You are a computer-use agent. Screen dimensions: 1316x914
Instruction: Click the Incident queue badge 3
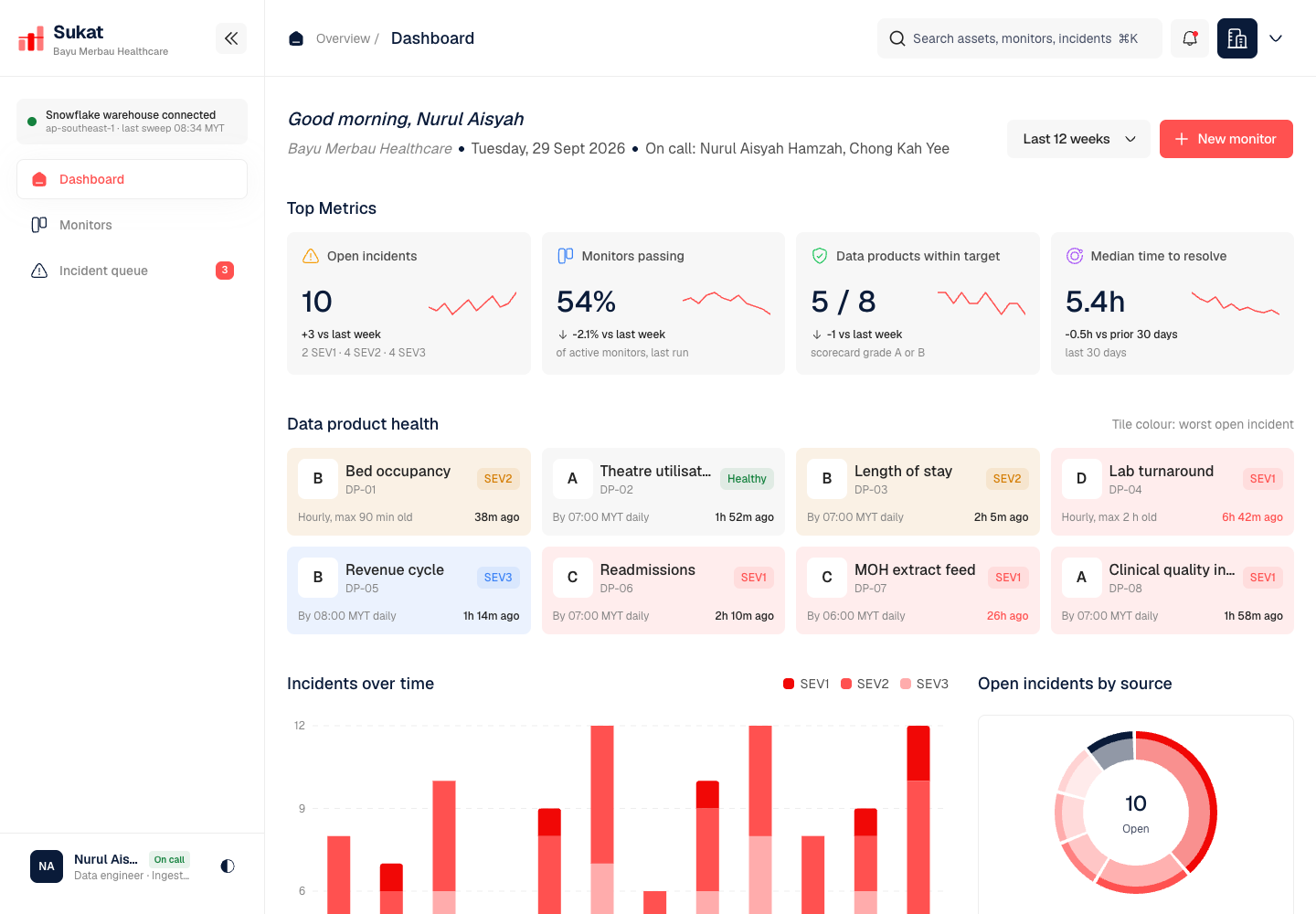coord(225,271)
